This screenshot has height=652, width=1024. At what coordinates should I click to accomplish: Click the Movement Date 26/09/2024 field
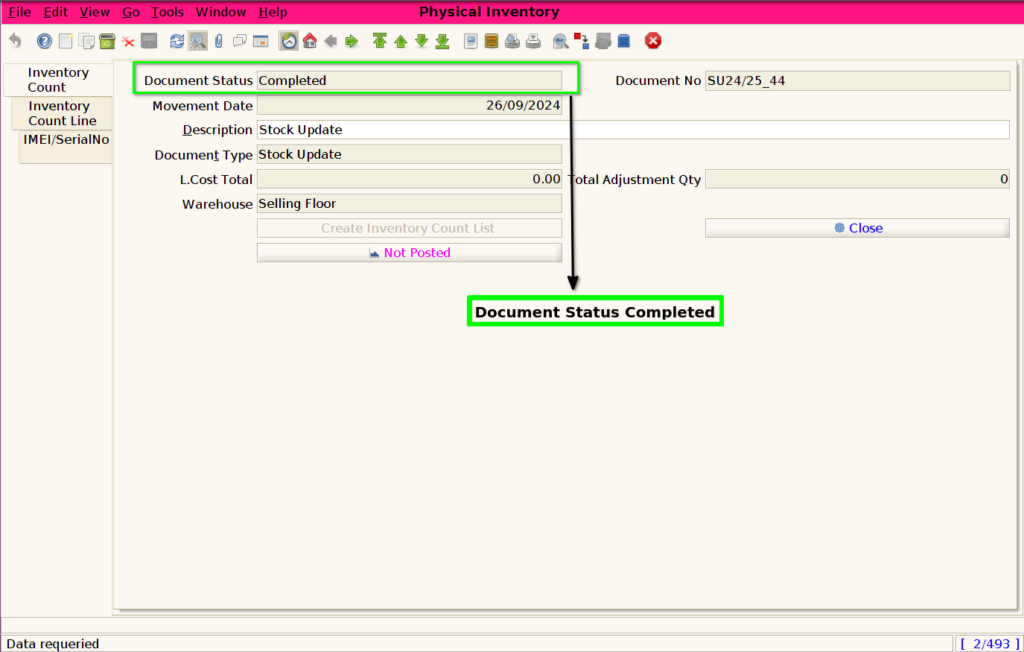tap(409, 105)
